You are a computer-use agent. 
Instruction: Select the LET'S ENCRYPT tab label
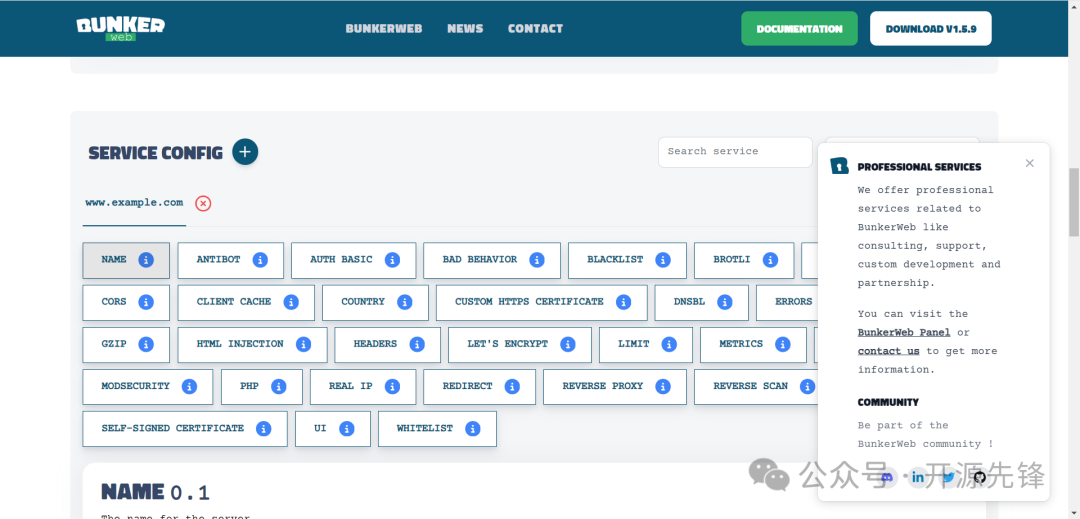coord(508,344)
